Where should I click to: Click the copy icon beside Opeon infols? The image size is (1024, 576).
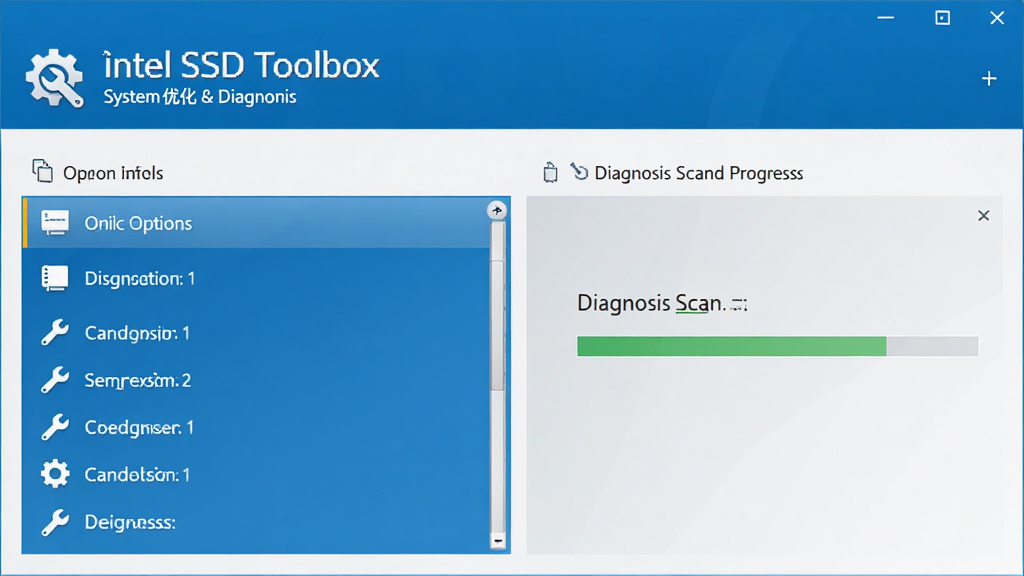point(42,171)
